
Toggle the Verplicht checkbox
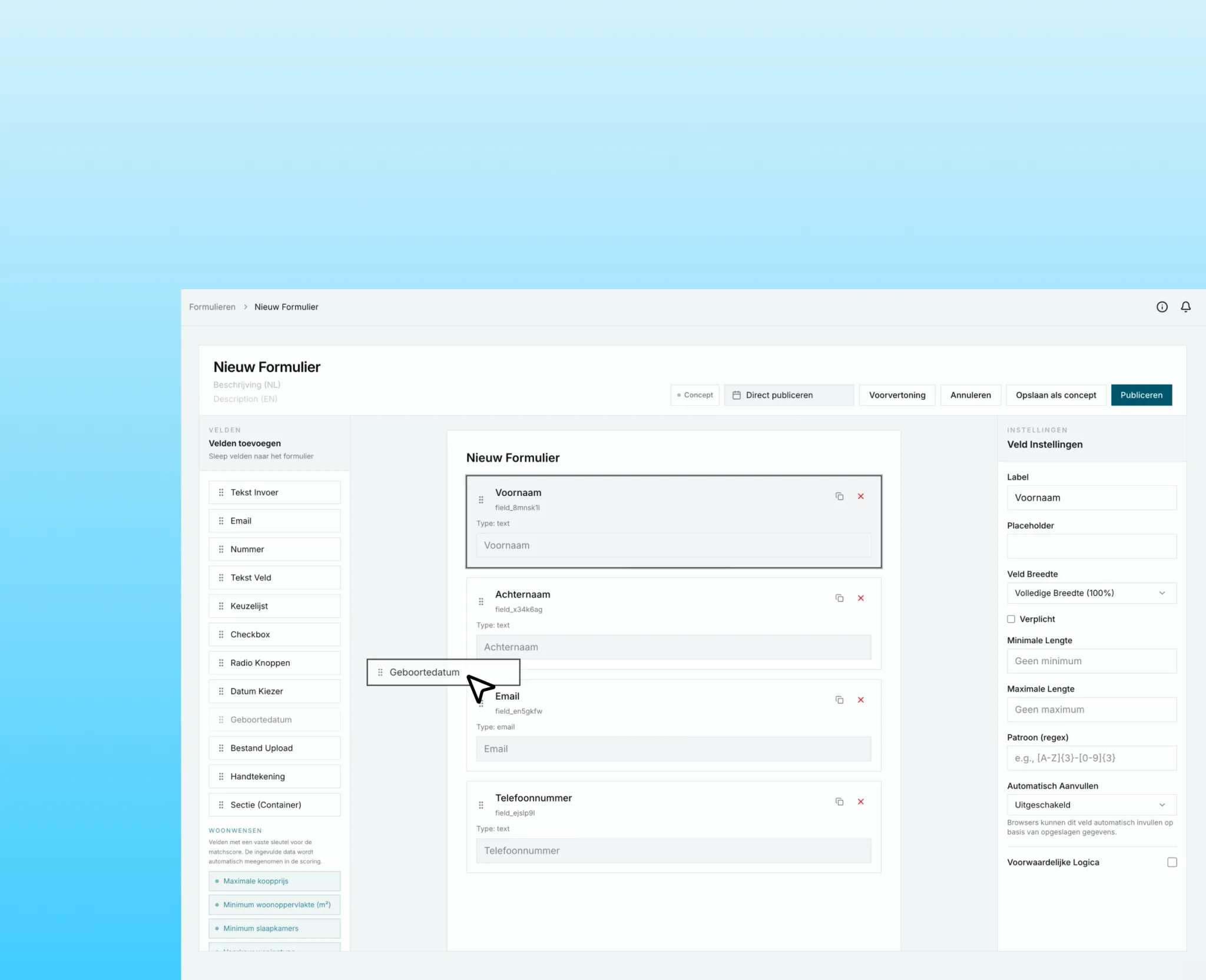pyautogui.click(x=1011, y=619)
